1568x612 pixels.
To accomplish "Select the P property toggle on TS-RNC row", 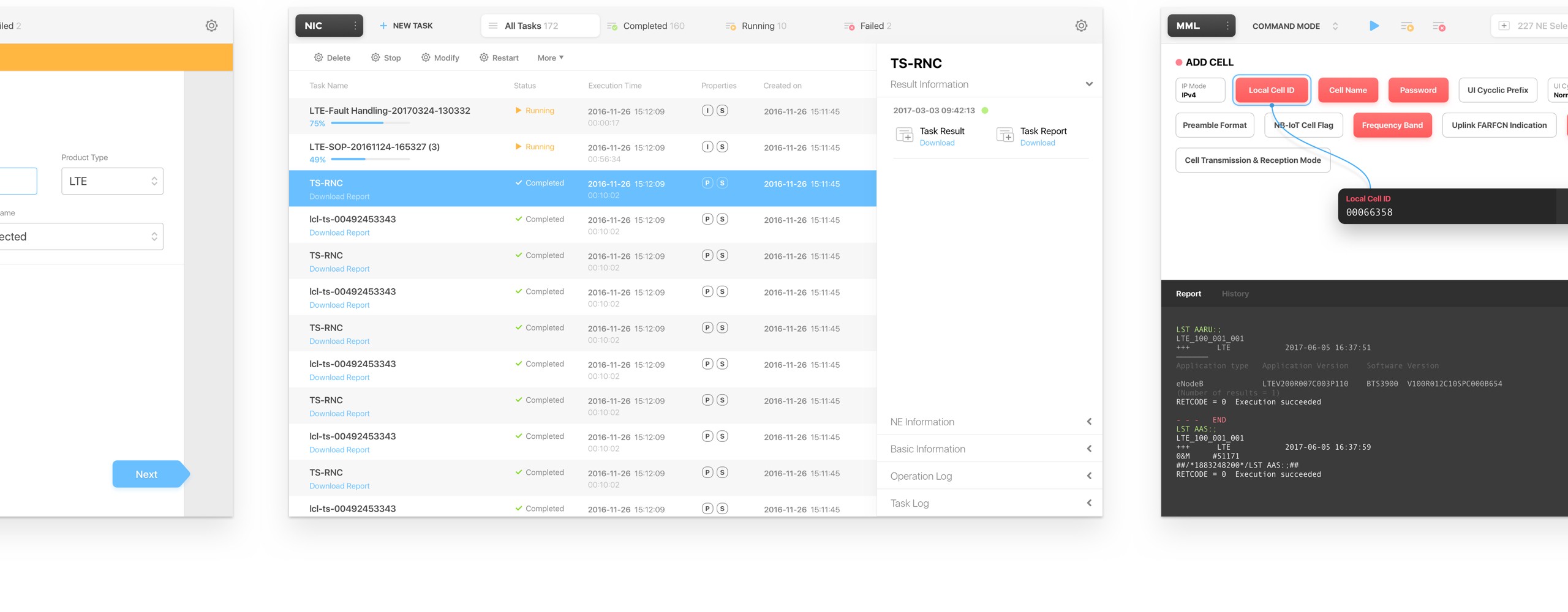I will [707, 183].
